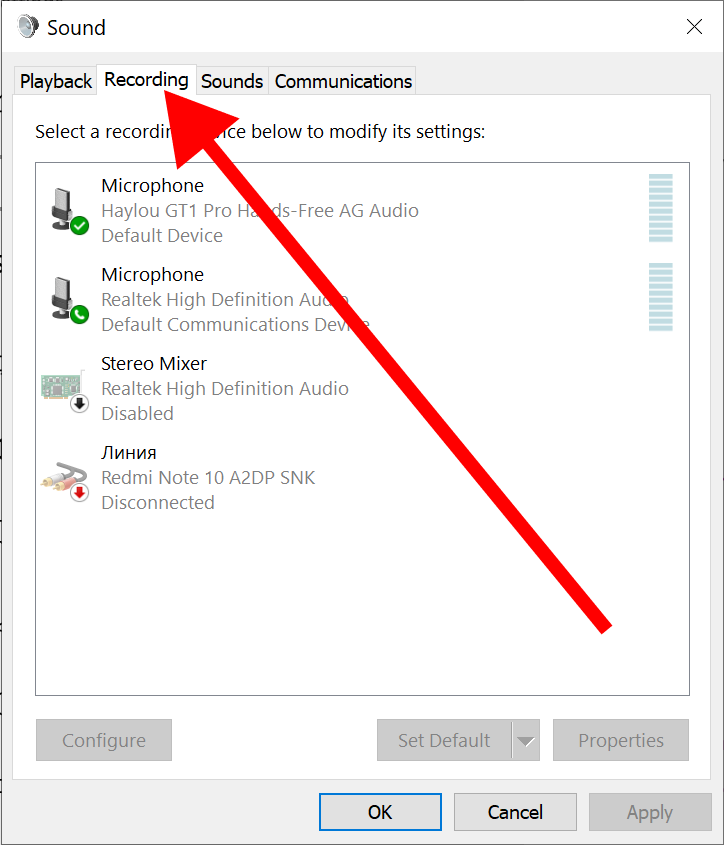Click the Realtek microphone level meter
Viewport: 724px width, 845px height.
pyautogui.click(x=660, y=297)
